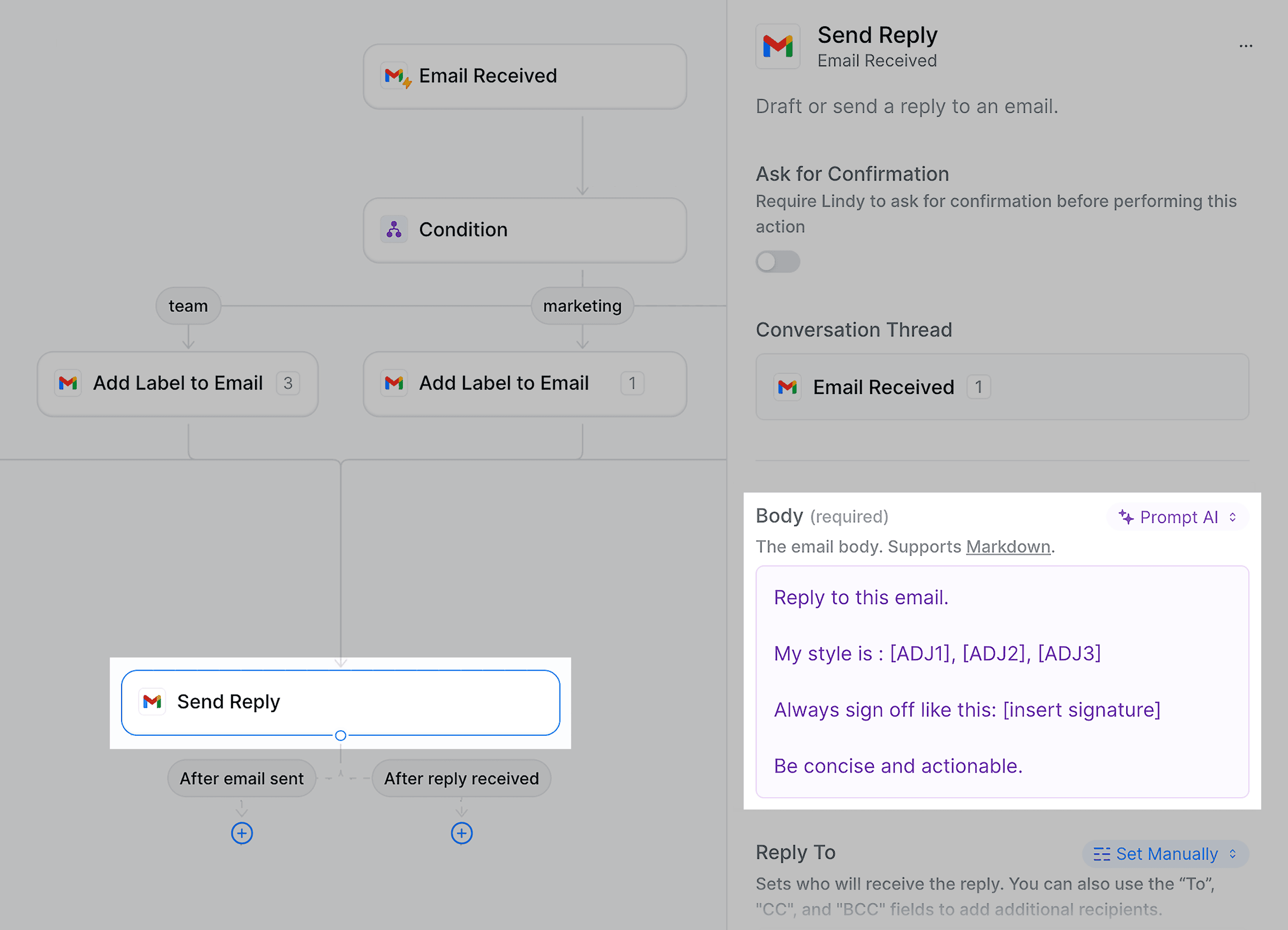Click the Gmail icon on the marketing Add Label node
Viewport: 1288px width, 930px height.
394,383
